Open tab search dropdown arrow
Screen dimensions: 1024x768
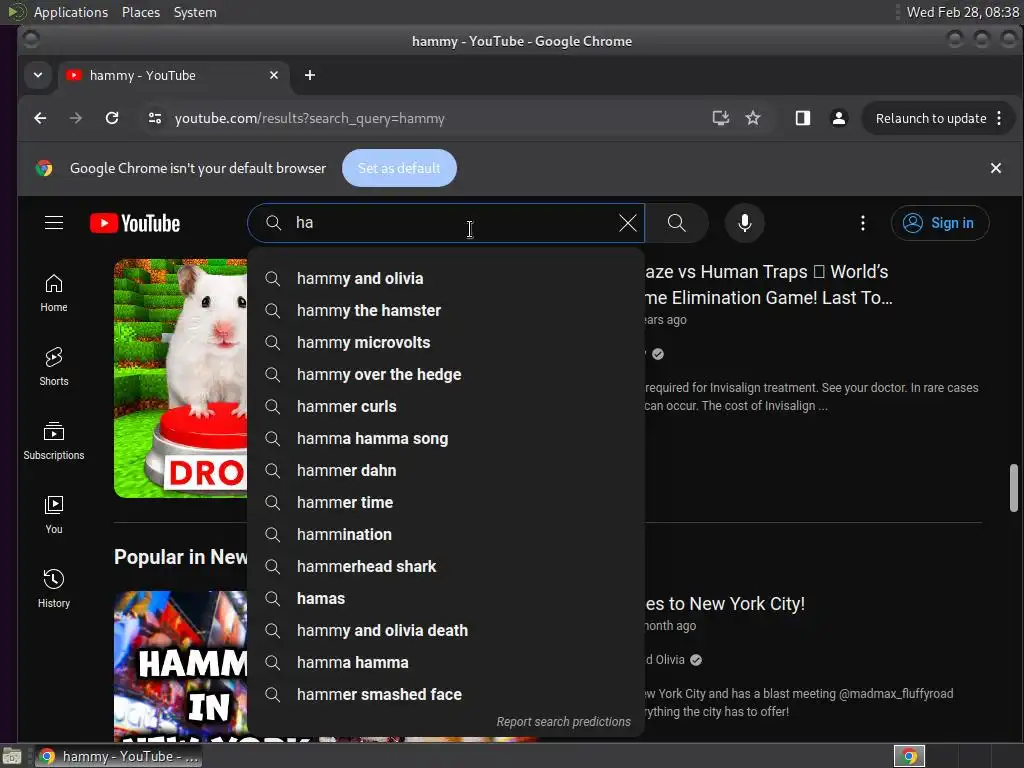tap(38, 75)
